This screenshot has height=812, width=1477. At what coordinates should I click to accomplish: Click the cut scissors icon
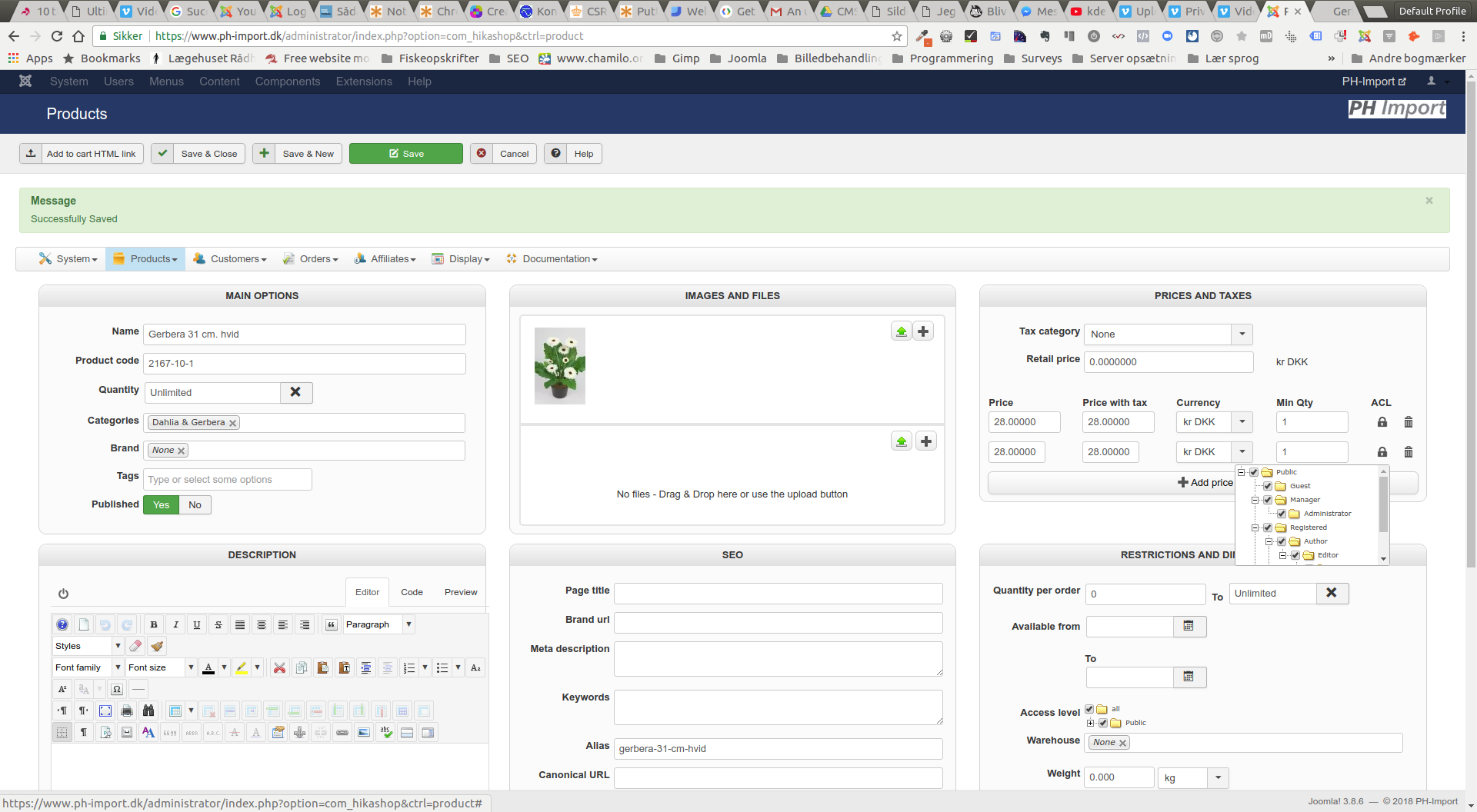click(279, 667)
